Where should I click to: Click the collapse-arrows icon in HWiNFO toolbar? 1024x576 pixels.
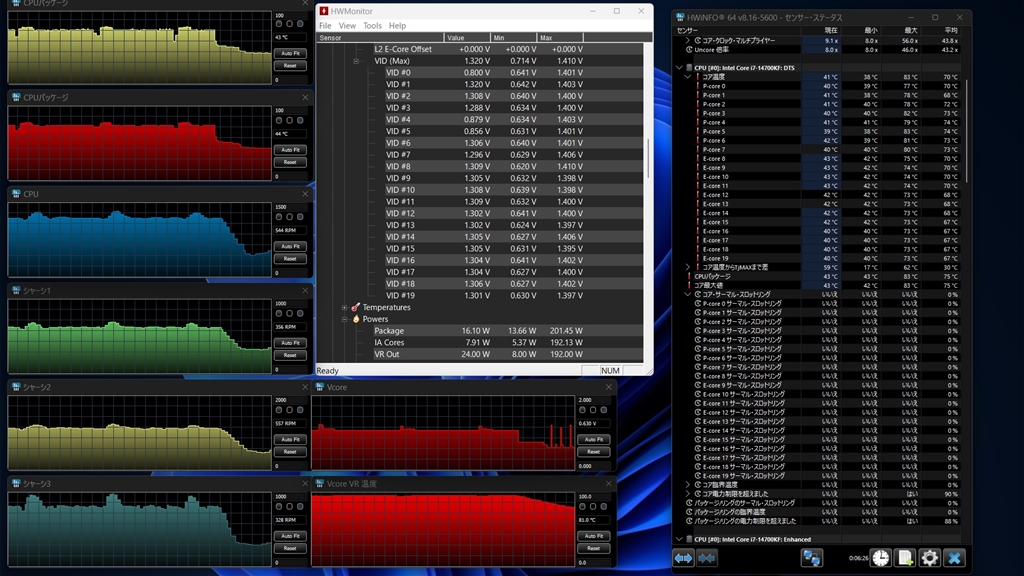click(x=707, y=558)
